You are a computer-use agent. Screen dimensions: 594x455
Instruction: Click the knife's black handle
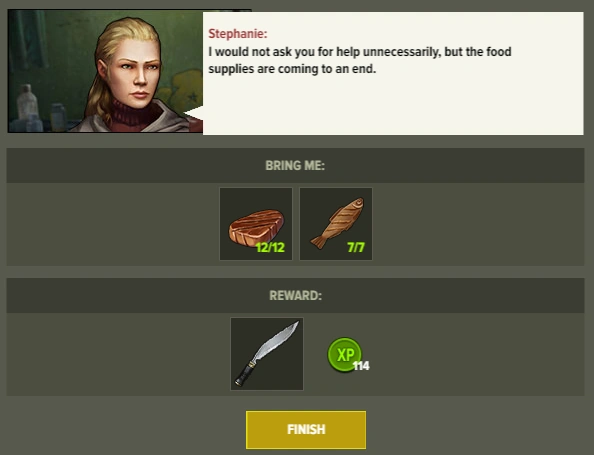(x=245, y=374)
